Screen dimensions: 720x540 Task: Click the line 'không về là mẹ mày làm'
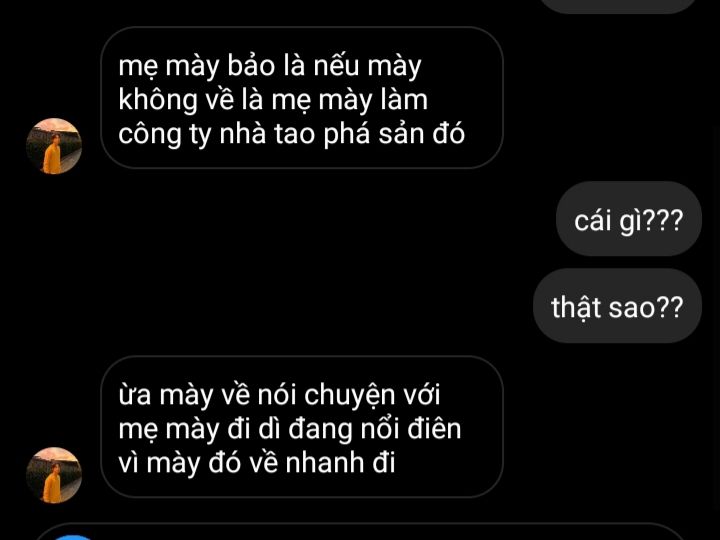click(273, 100)
